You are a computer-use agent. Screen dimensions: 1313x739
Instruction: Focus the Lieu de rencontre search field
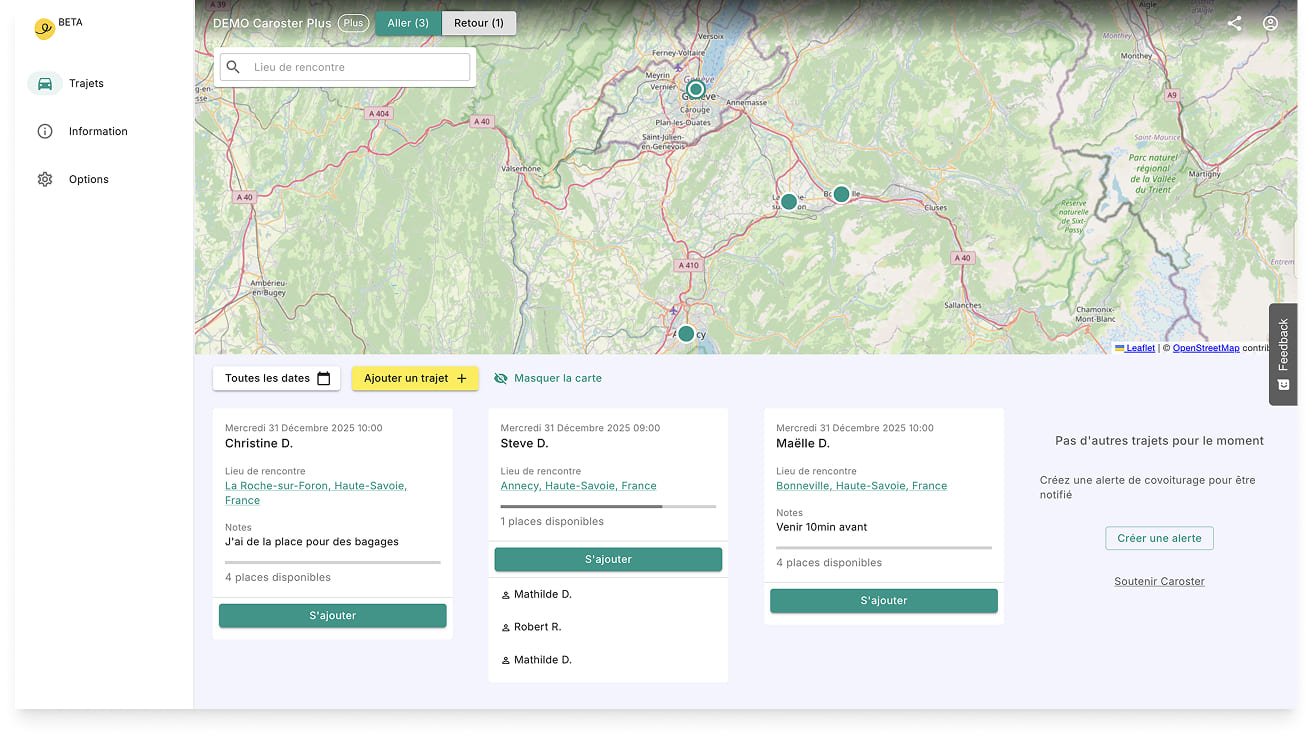click(345, 67)
